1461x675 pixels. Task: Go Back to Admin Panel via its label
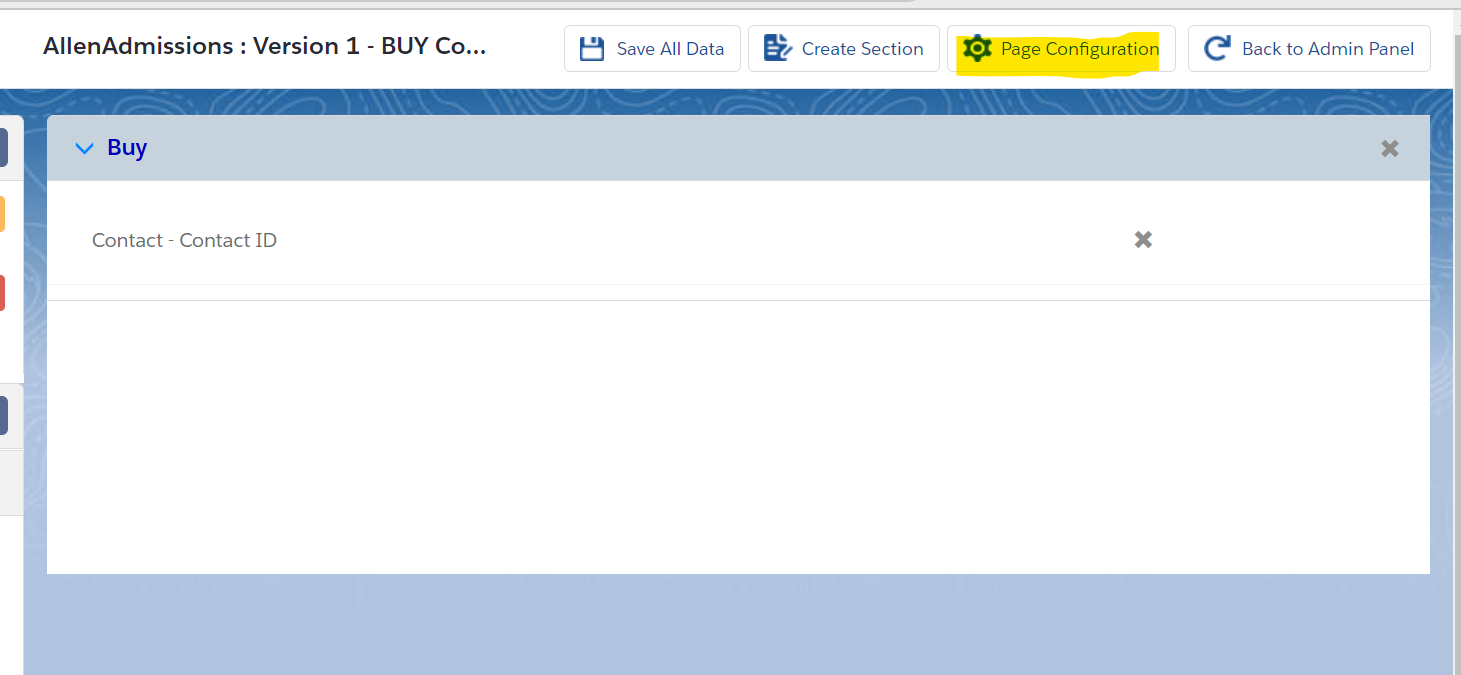click(1327, 49)
